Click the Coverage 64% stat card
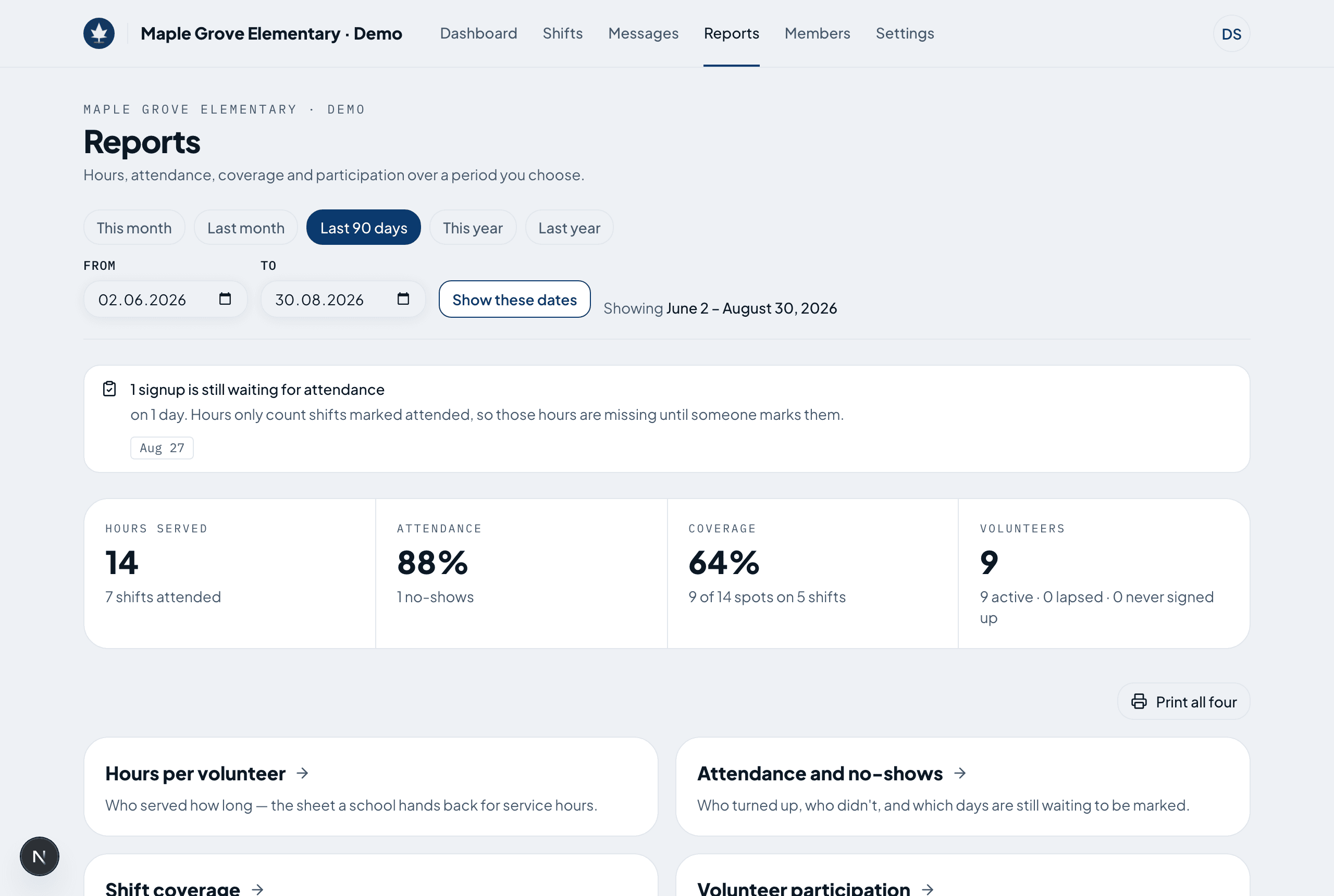This screenshot has width=1334, height=896. click(x=813, y=573)
